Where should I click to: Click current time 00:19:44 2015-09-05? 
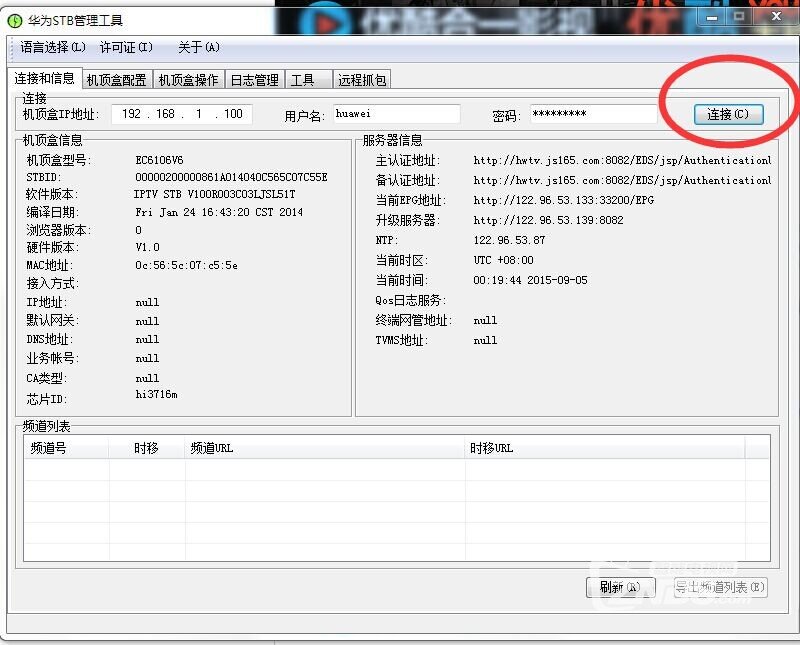click(530, 280)
